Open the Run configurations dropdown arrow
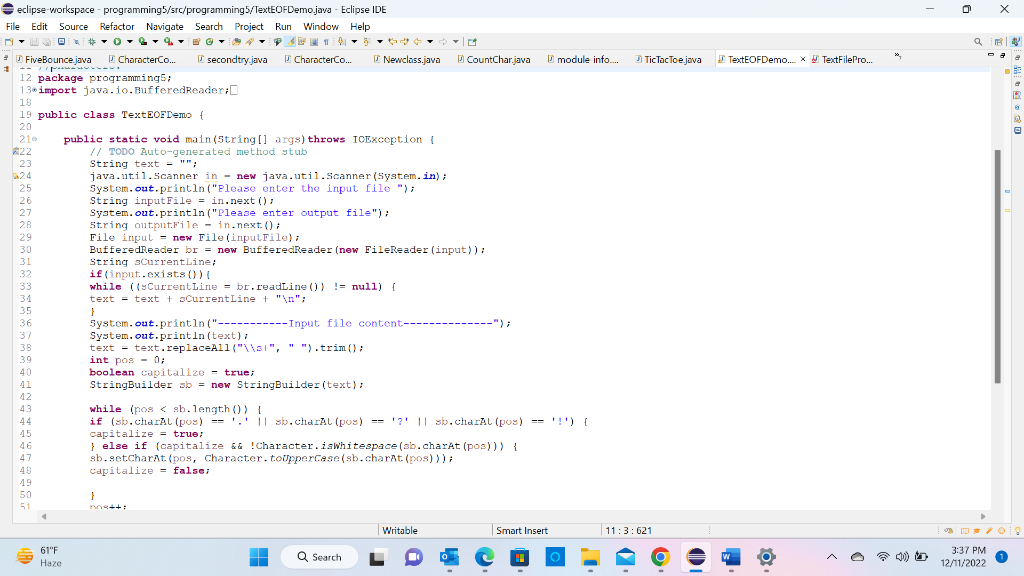The image size is (1024, 576). [129, 42]
